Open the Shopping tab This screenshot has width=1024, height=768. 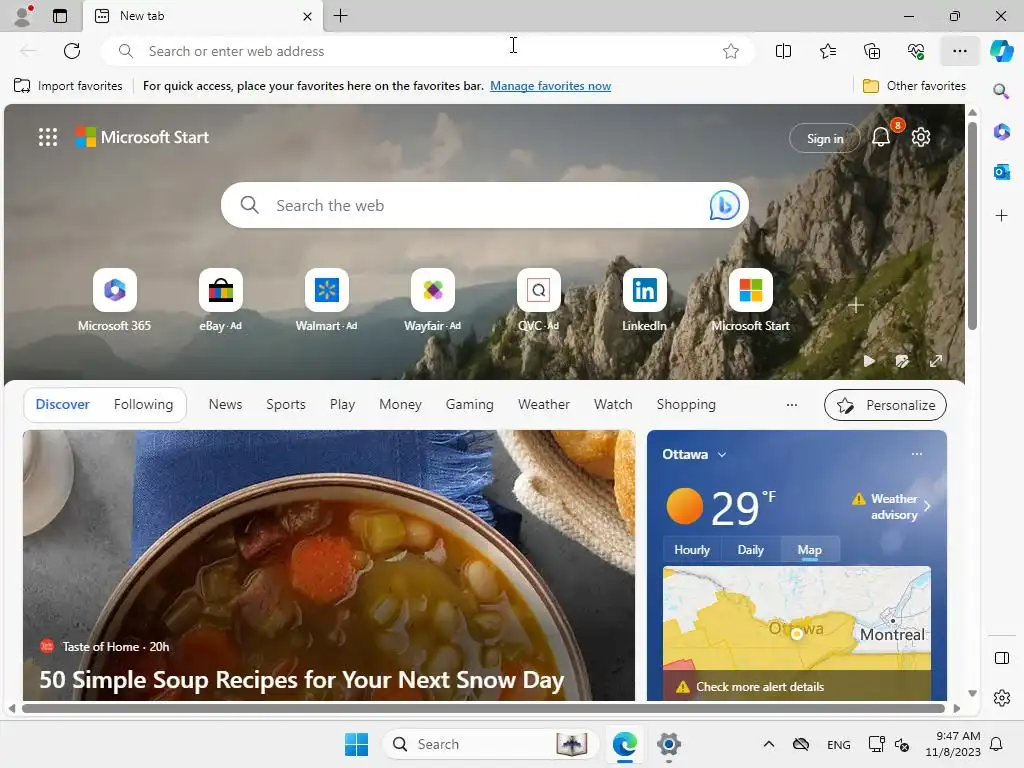tap(686, 404)
